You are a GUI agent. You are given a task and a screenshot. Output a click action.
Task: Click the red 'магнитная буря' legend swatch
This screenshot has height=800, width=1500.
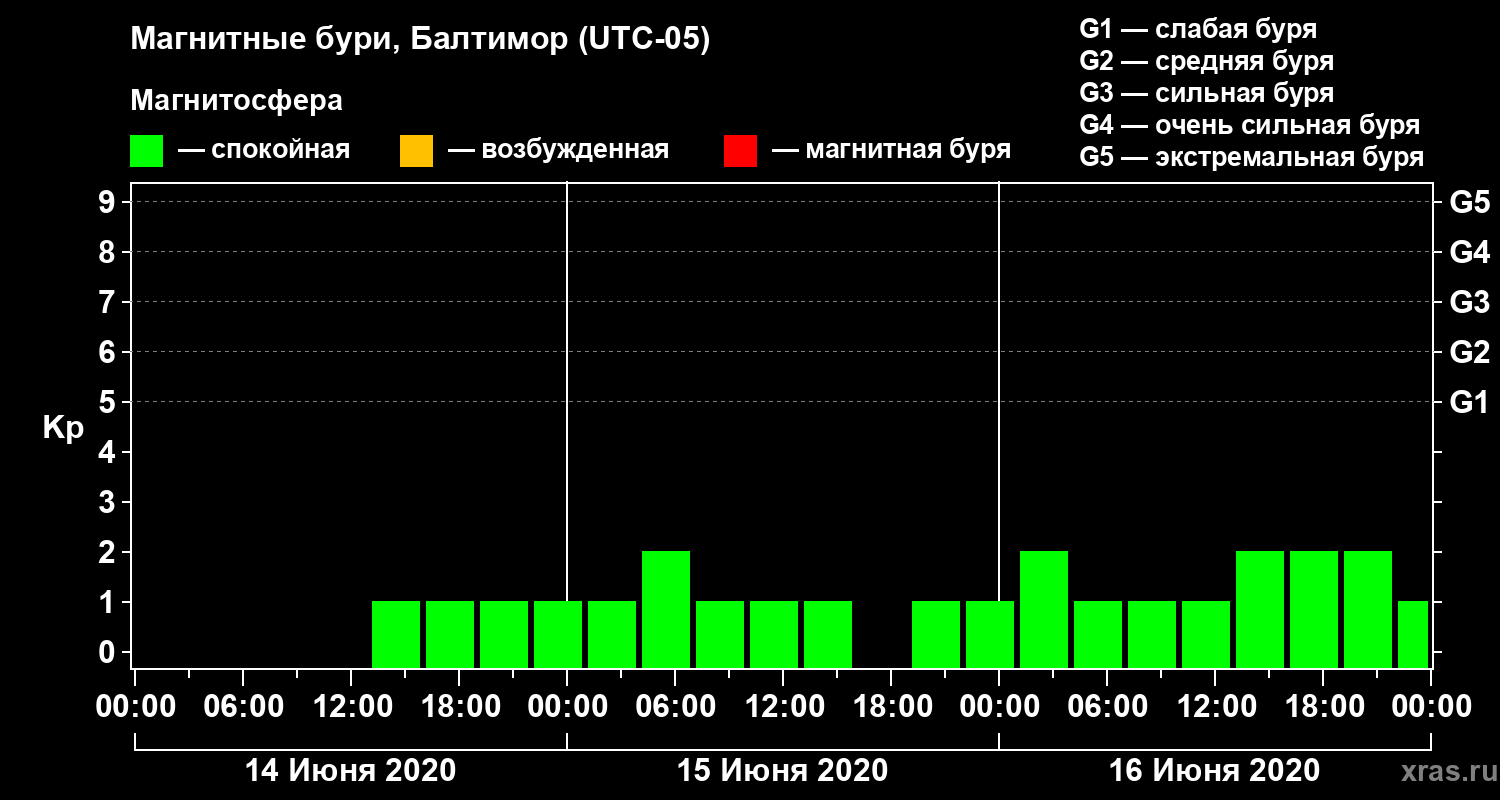click(x=740, y=151)
